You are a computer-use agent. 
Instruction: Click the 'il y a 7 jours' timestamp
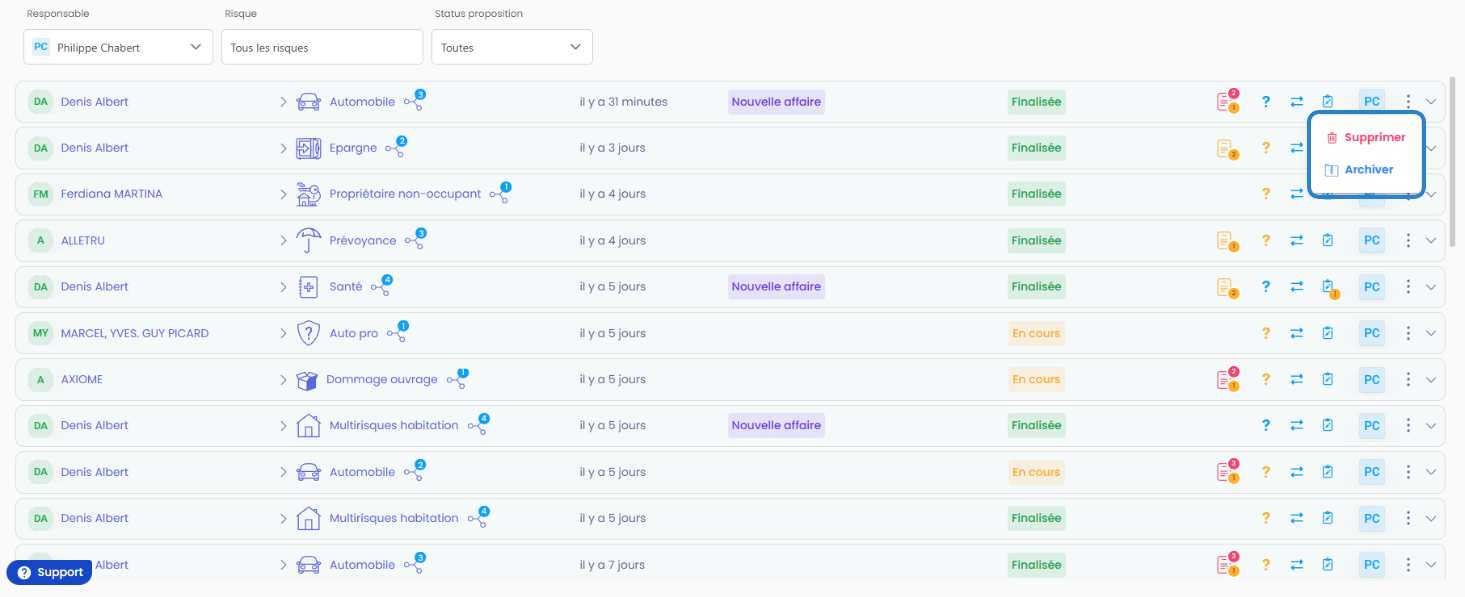pos(613,565)
